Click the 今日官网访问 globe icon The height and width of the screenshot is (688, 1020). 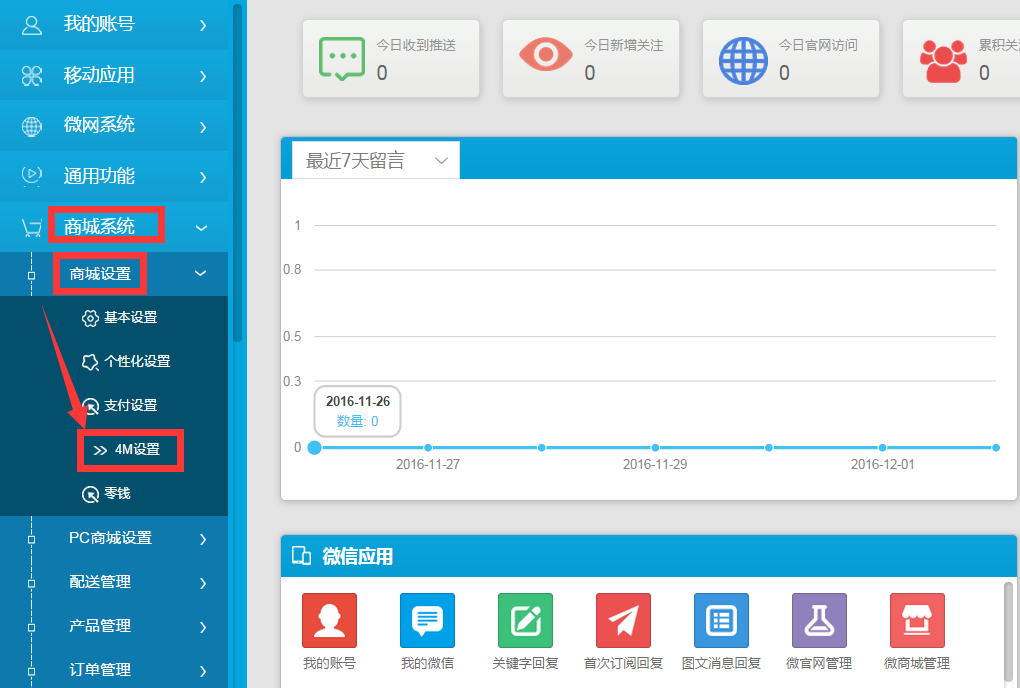click(x=744, y=60)
